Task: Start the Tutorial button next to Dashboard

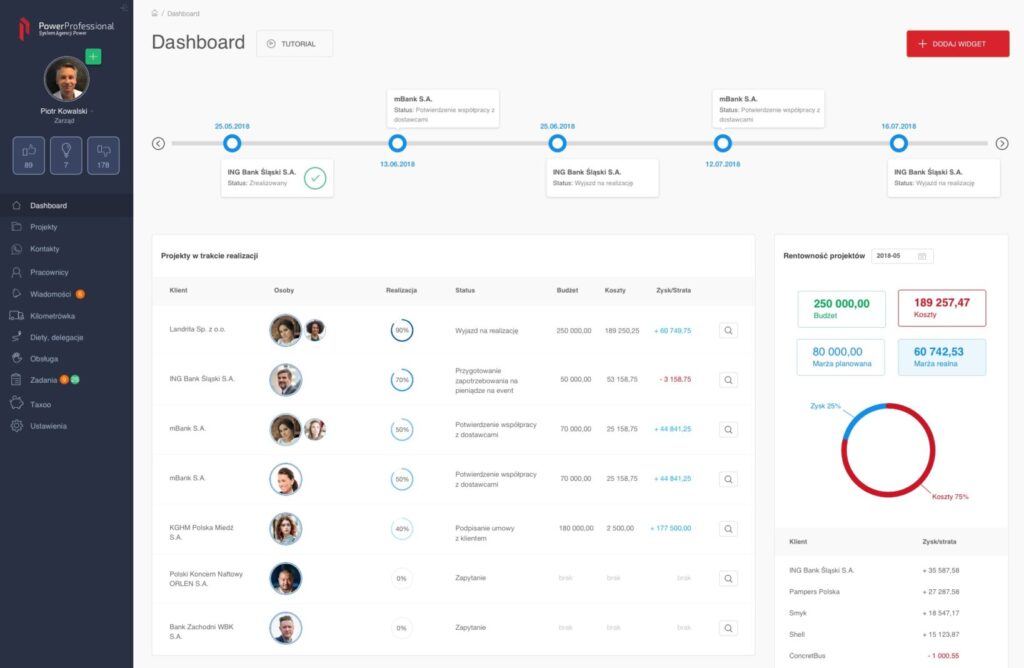Action: [294, 44]
